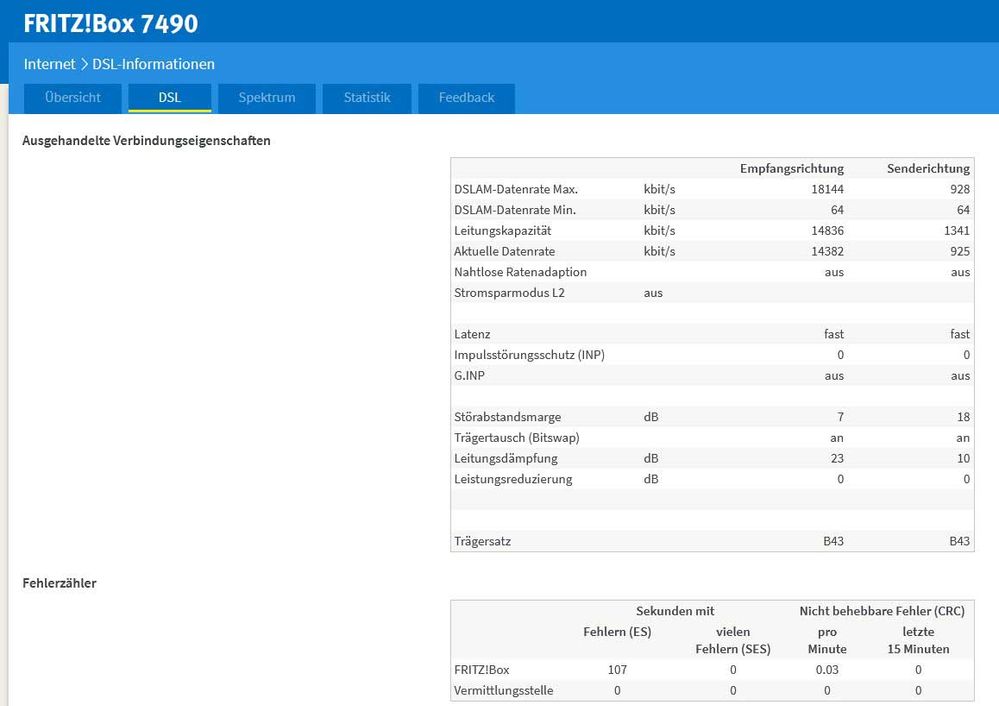The height and width of the screenshot is (706, 999).
Task: Click the breadcrumb chevron after Internet
Action: coord(84,64)
